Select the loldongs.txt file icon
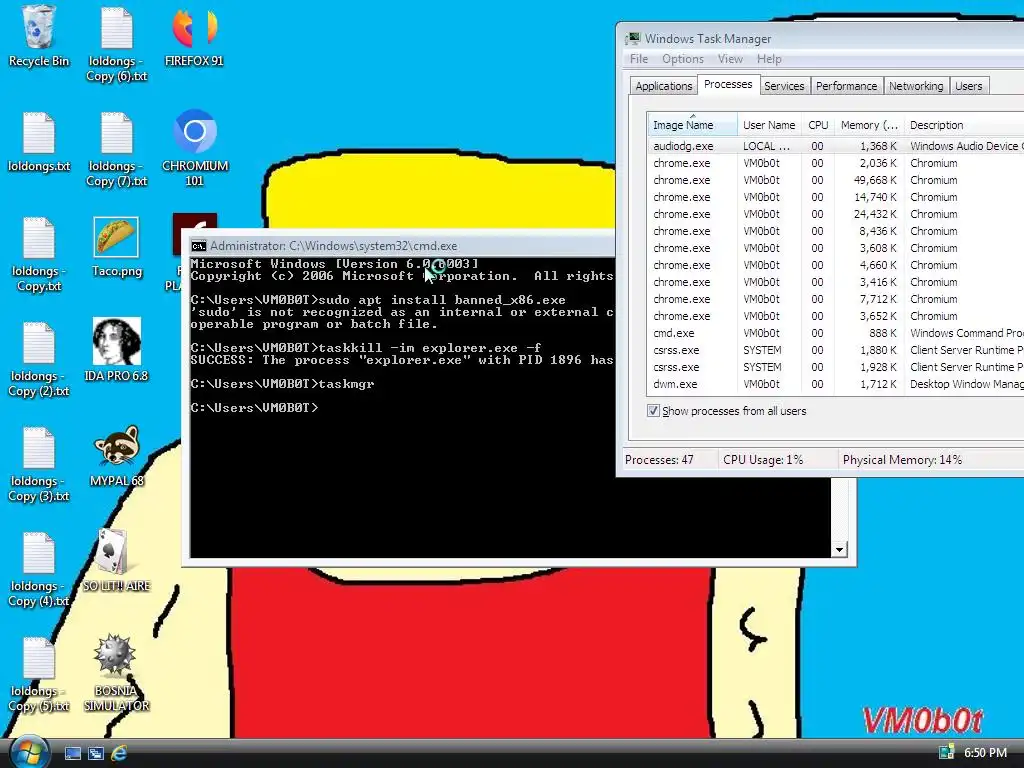This screenshot has height=768, width=1024. pyautogui.click(x=39, y=142)
